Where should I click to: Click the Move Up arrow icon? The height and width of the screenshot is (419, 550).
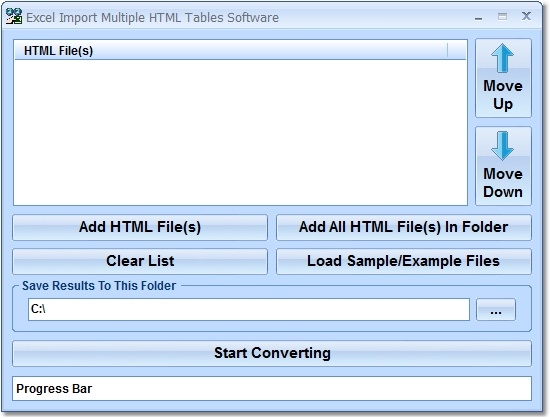503,58
